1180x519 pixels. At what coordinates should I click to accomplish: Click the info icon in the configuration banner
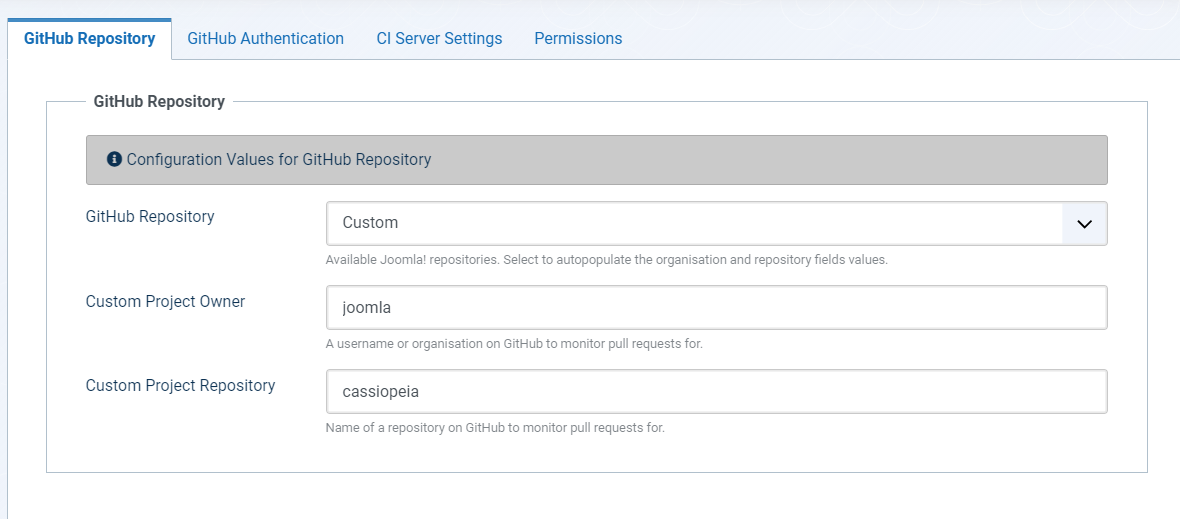click(x=114, y=159)
